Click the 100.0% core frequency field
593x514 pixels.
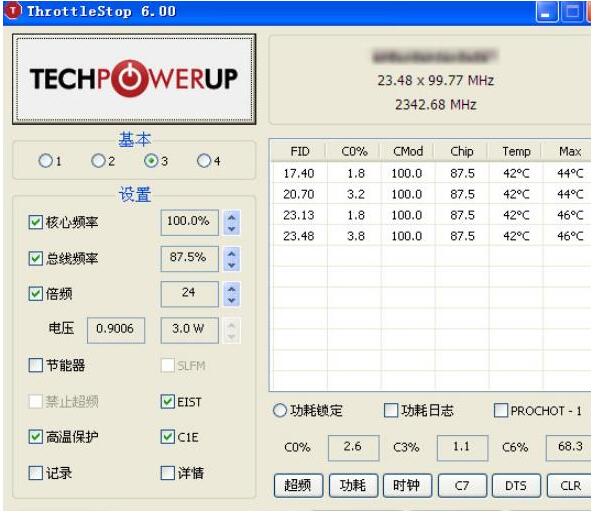(189, 222)
